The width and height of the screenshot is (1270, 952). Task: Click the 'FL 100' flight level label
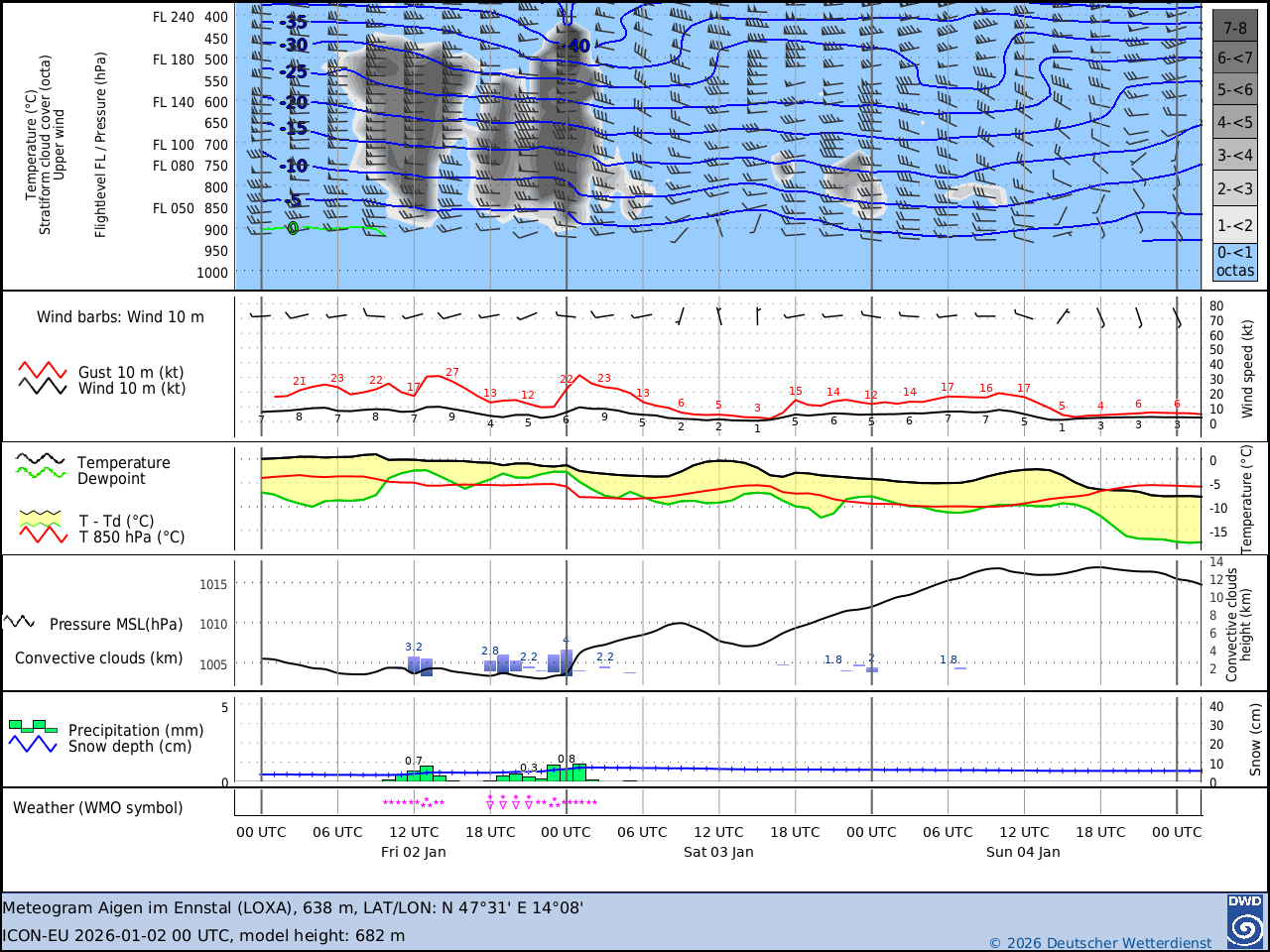174,145
